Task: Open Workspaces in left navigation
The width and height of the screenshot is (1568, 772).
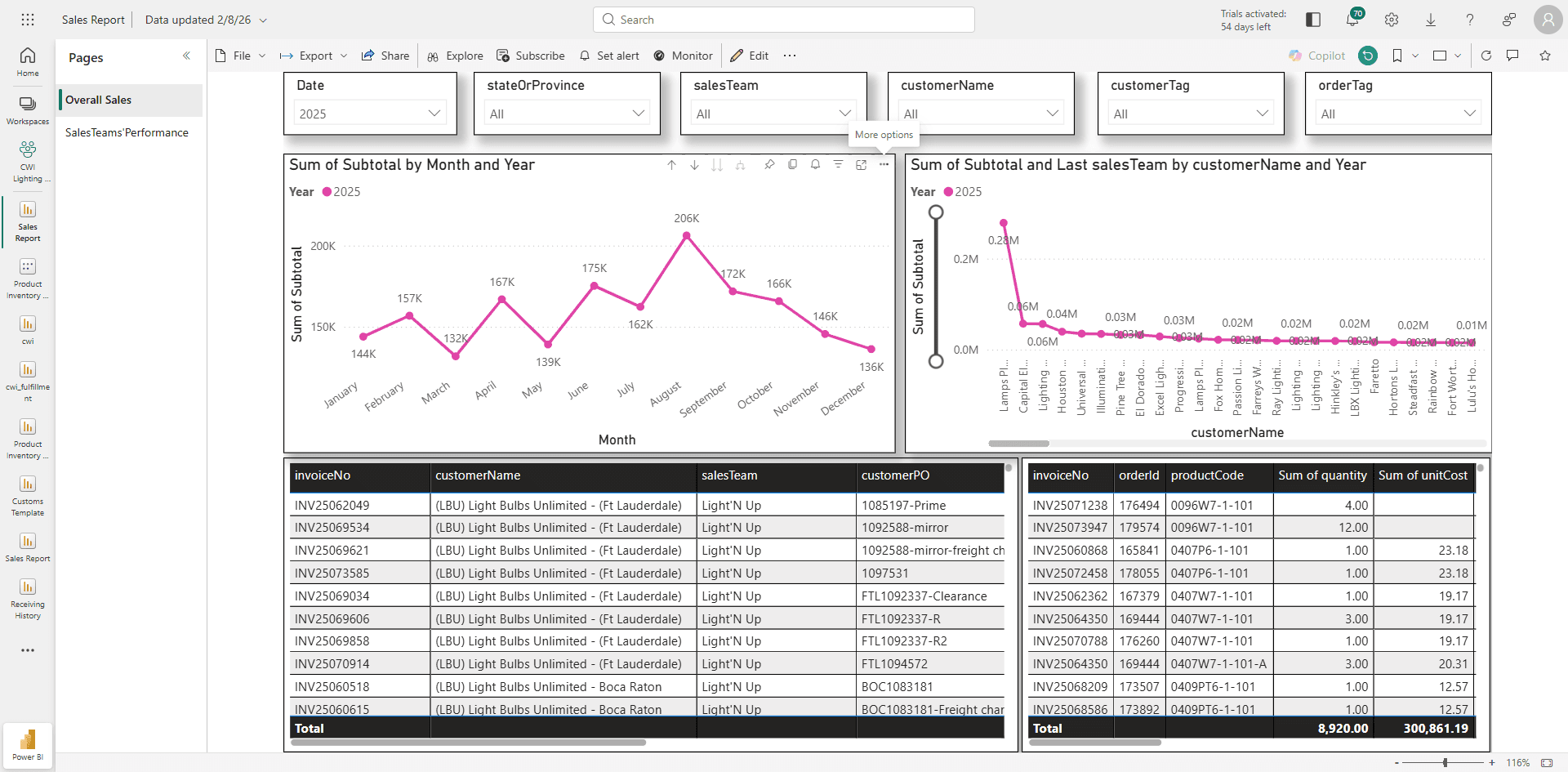Action: point(28,110)
